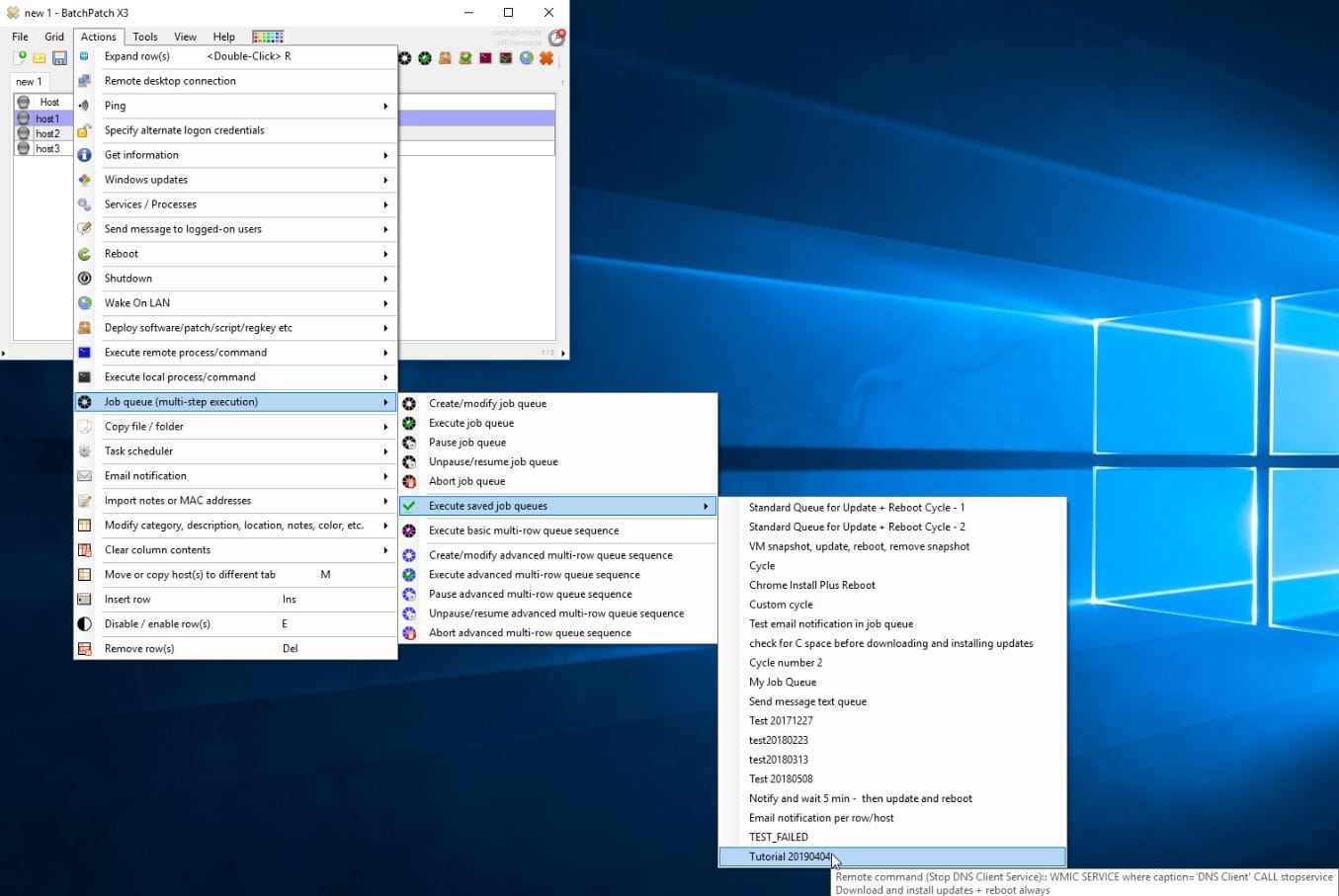
Task: Click the globe toolbar icon
Action: [526, 58]
